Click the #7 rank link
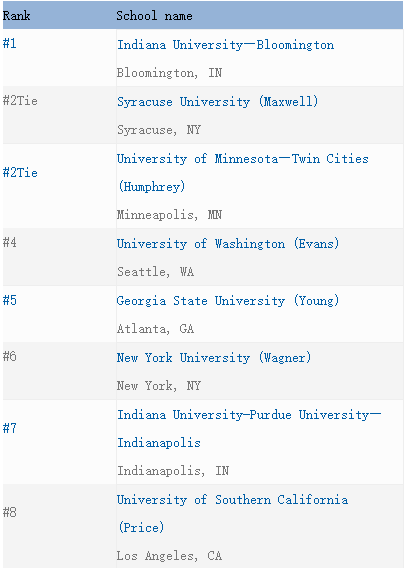Image resolution: width=406 pixels, height=568 pixels. coord(9,428)
